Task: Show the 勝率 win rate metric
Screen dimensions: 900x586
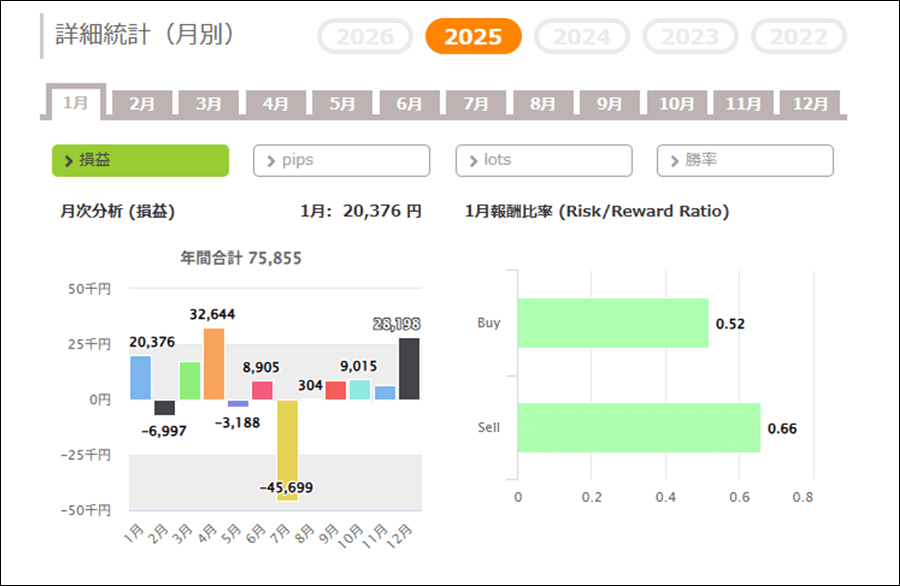Action: pos(745,160)
